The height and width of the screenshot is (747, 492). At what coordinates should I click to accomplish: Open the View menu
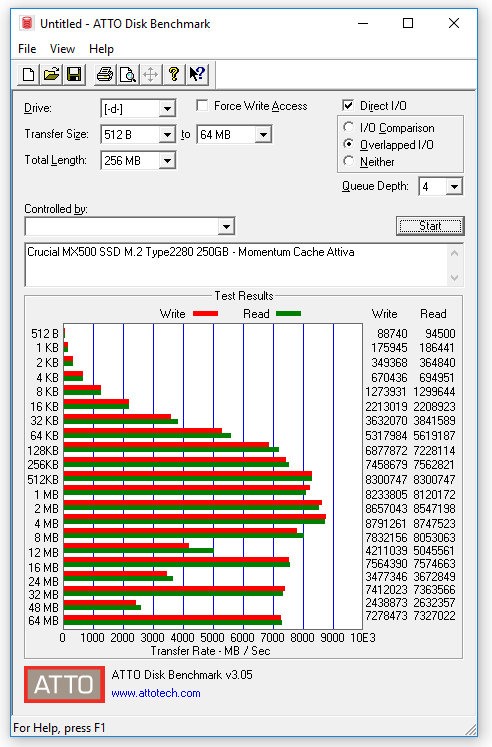click(x=62, y=49)
